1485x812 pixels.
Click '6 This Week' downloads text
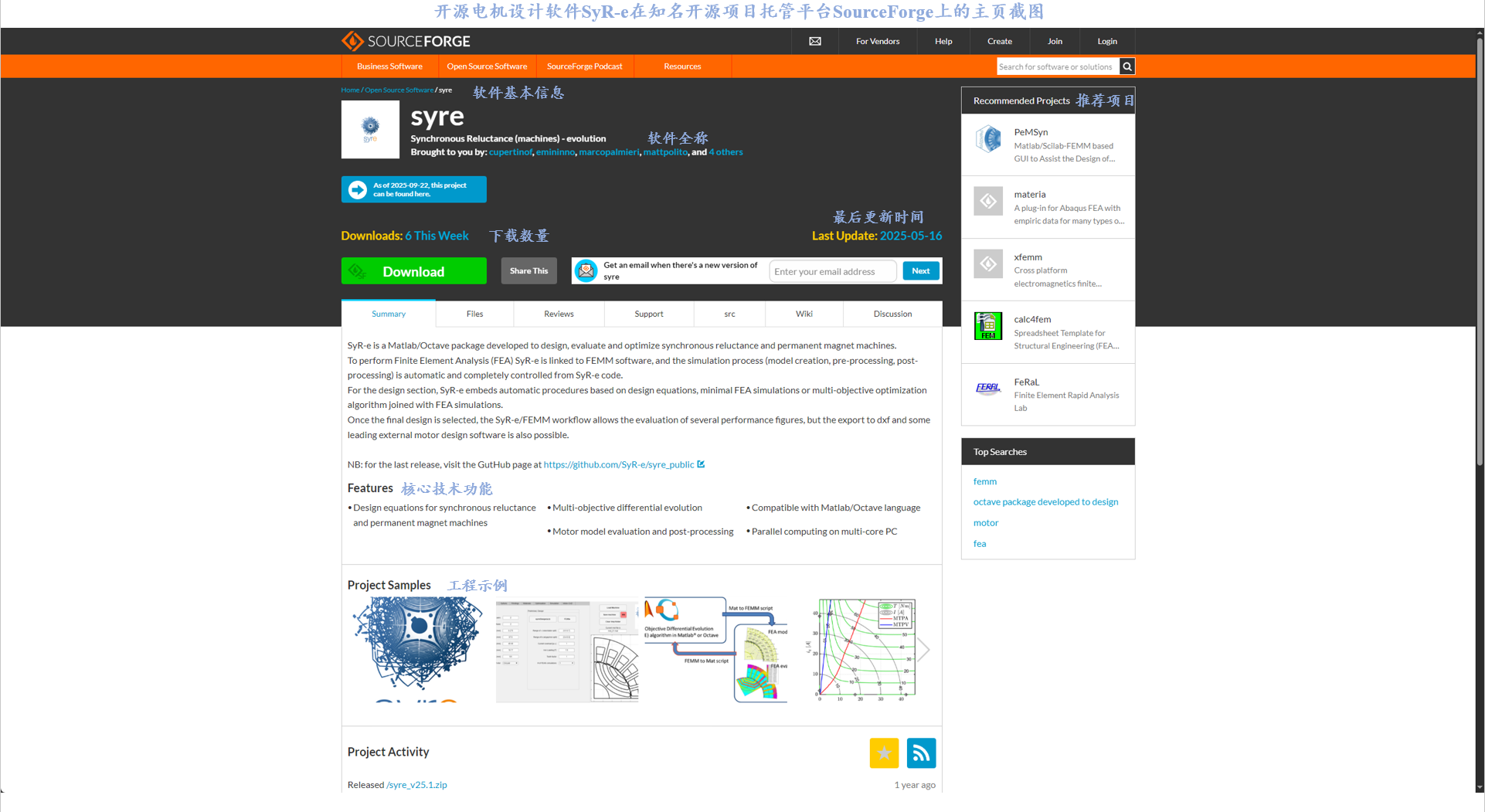437,236
